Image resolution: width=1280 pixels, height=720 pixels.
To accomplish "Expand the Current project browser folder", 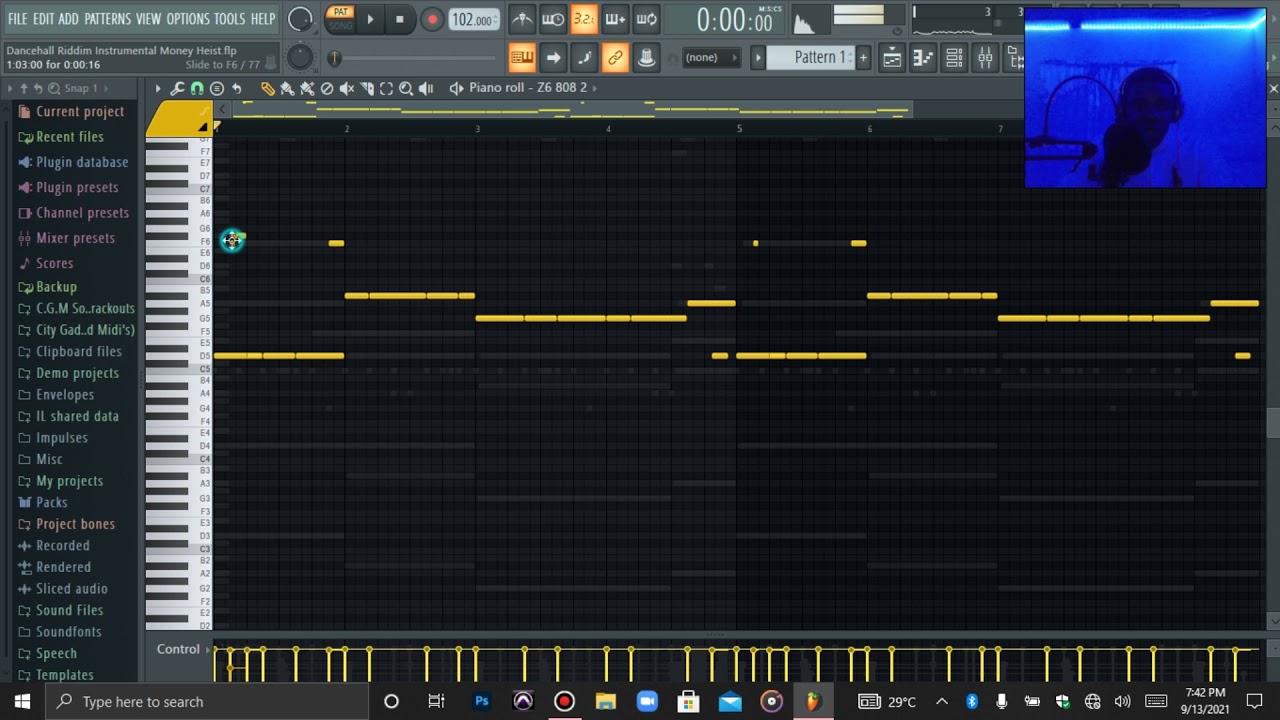I will pyautogui.click(x=80, y=111).
